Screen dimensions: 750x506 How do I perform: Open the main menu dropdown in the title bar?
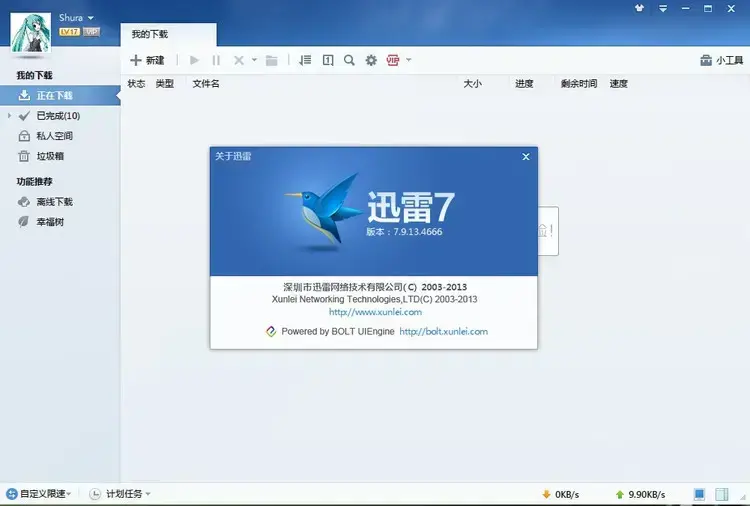(663, 8)
